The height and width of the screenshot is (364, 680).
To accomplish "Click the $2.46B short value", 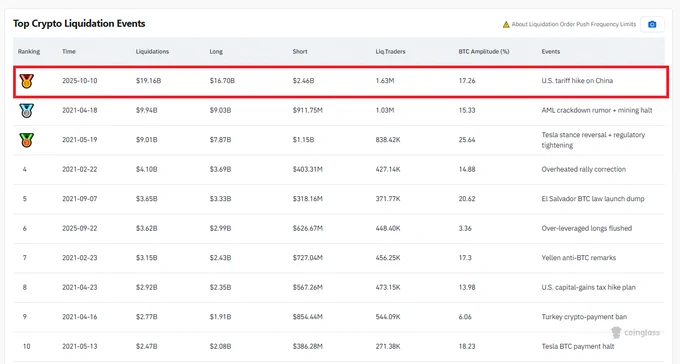I will [x=303, y=81].
